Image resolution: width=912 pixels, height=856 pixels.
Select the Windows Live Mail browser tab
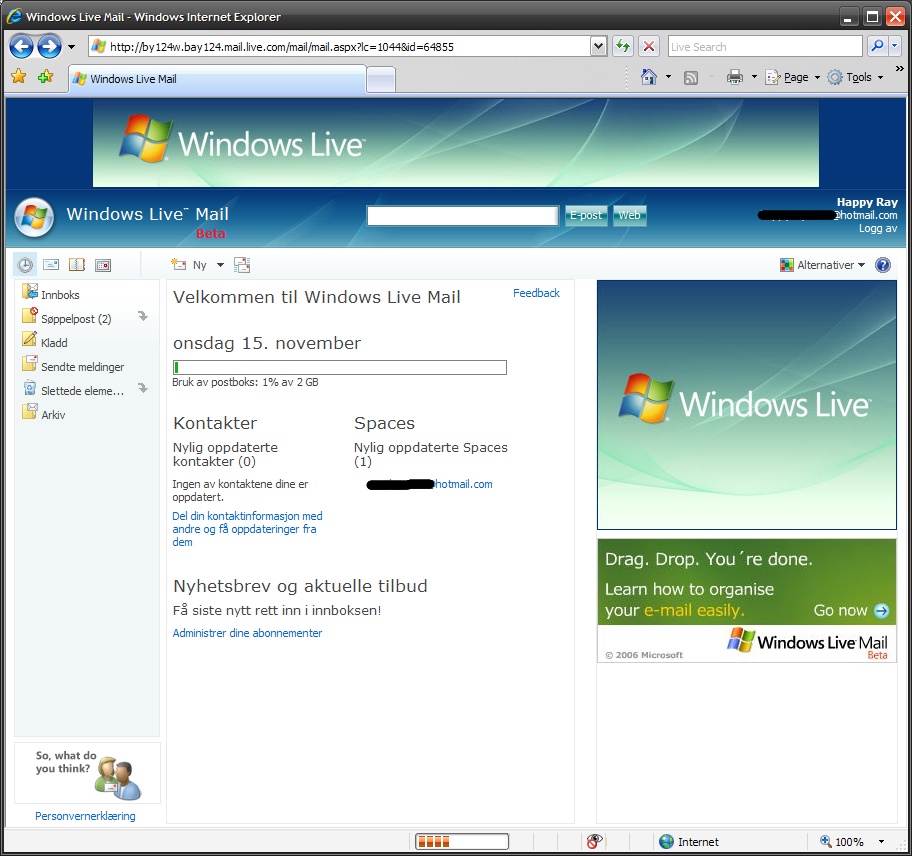click(x=218, y=79)
